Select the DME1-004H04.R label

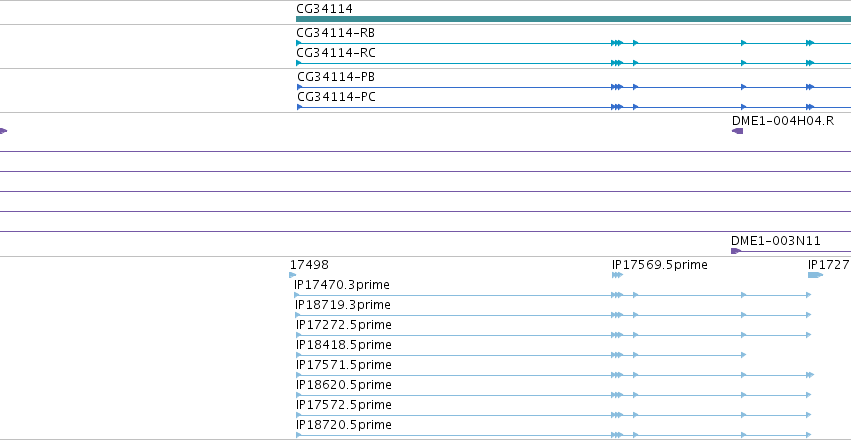(783, 121)
